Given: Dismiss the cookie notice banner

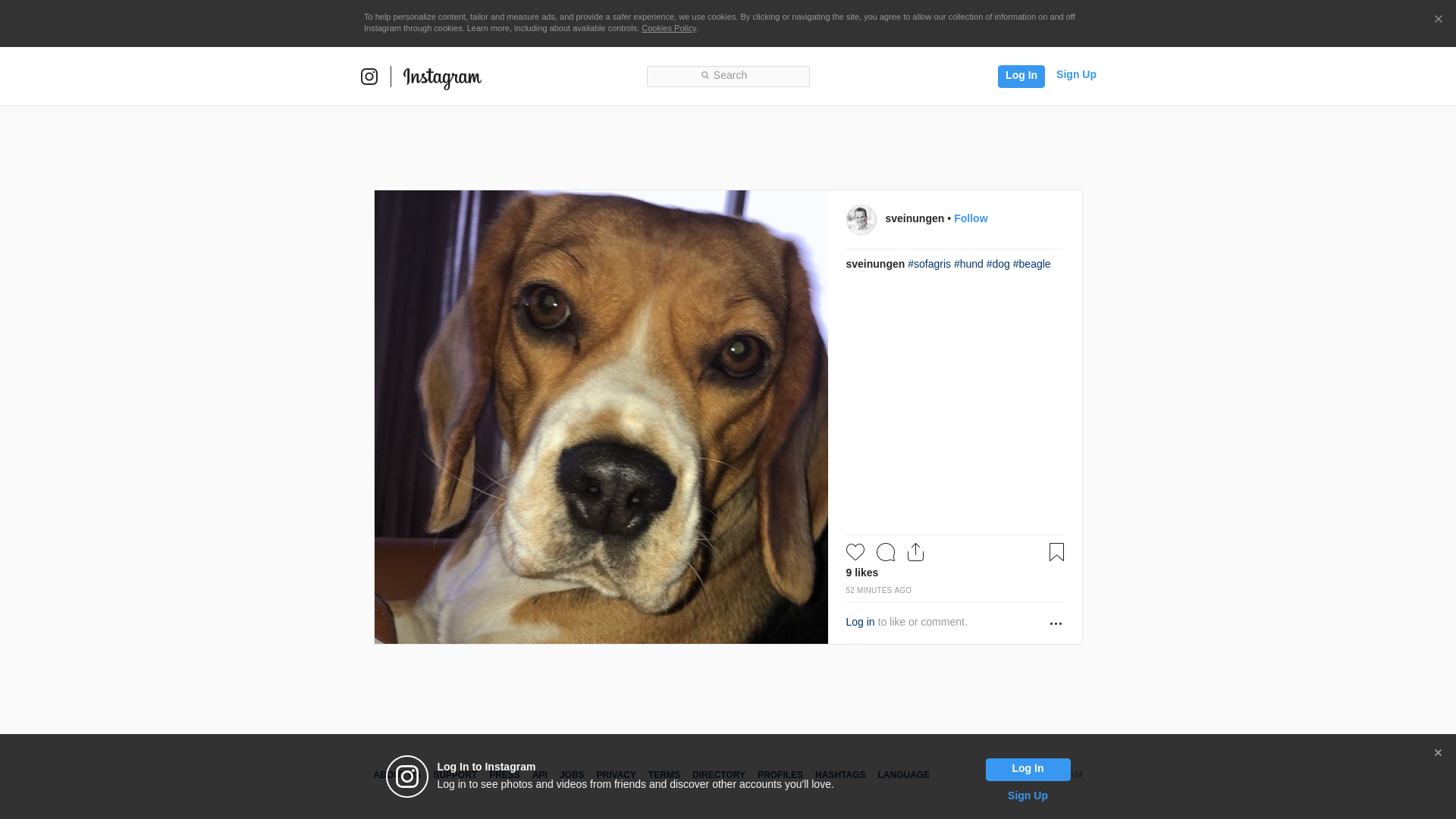Looking at the screenshot, I should 1438,19.
